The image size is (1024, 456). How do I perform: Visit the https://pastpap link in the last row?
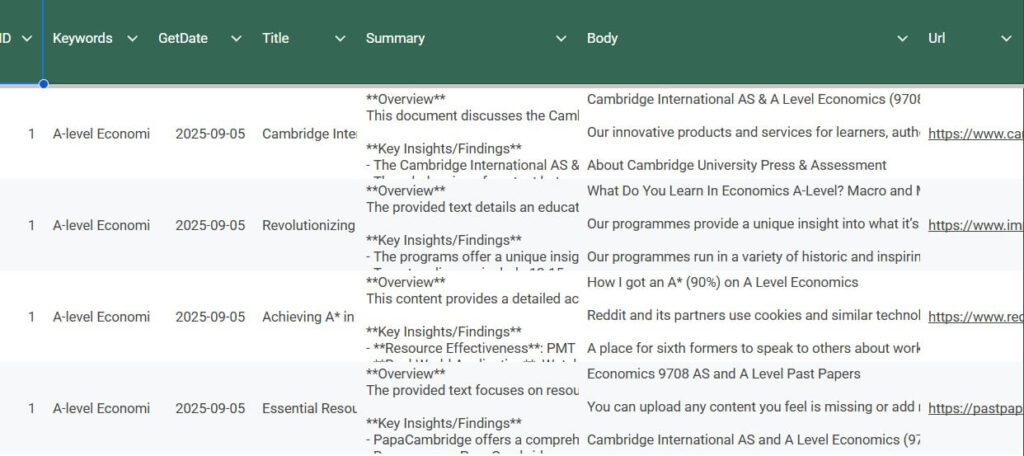click(x=975, y=409)
